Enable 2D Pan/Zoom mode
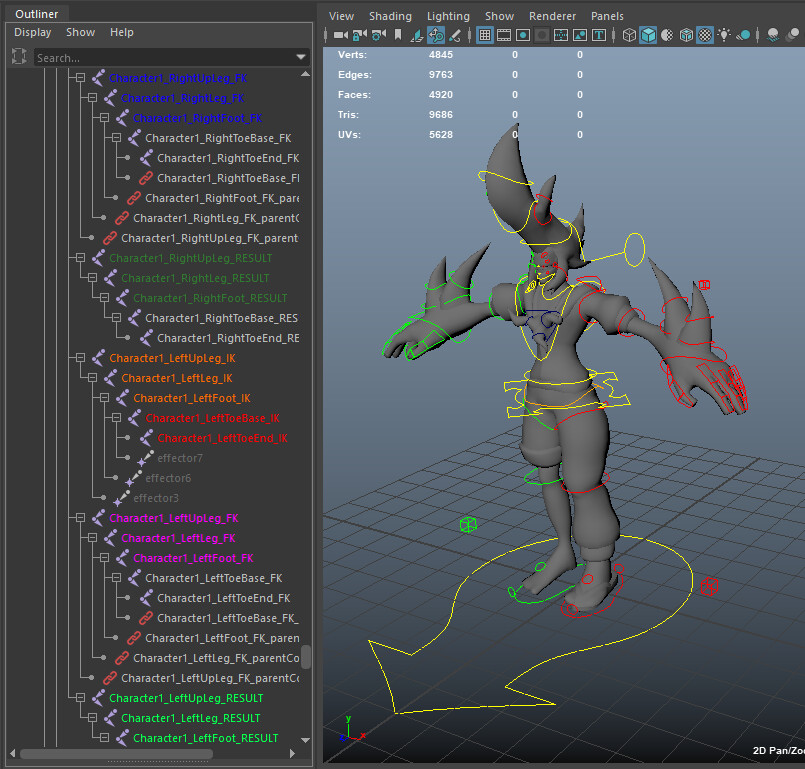This screenshot has height=769, width=805. pos(435,34)
